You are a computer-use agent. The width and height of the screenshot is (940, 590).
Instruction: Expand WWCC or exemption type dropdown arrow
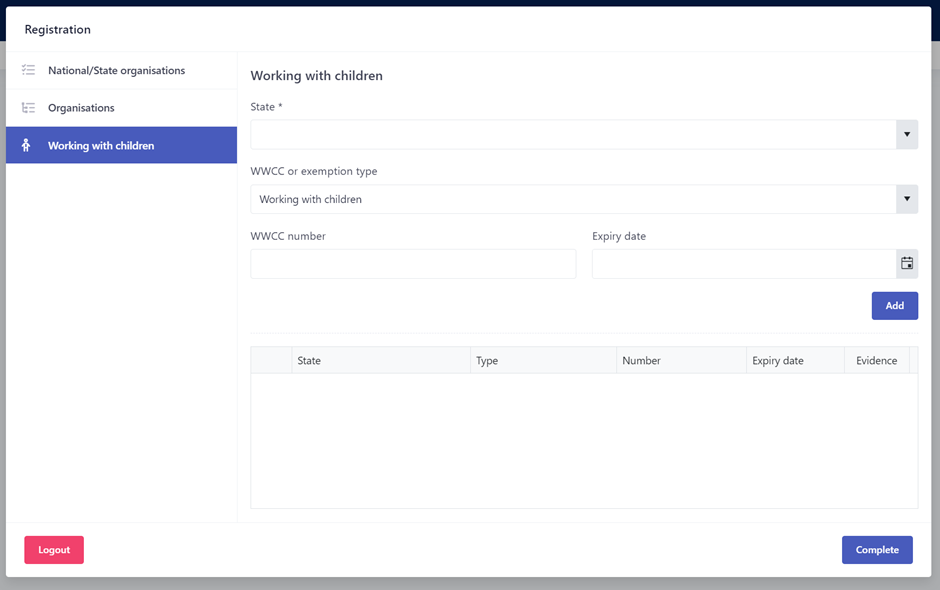(x=907, y=199)
